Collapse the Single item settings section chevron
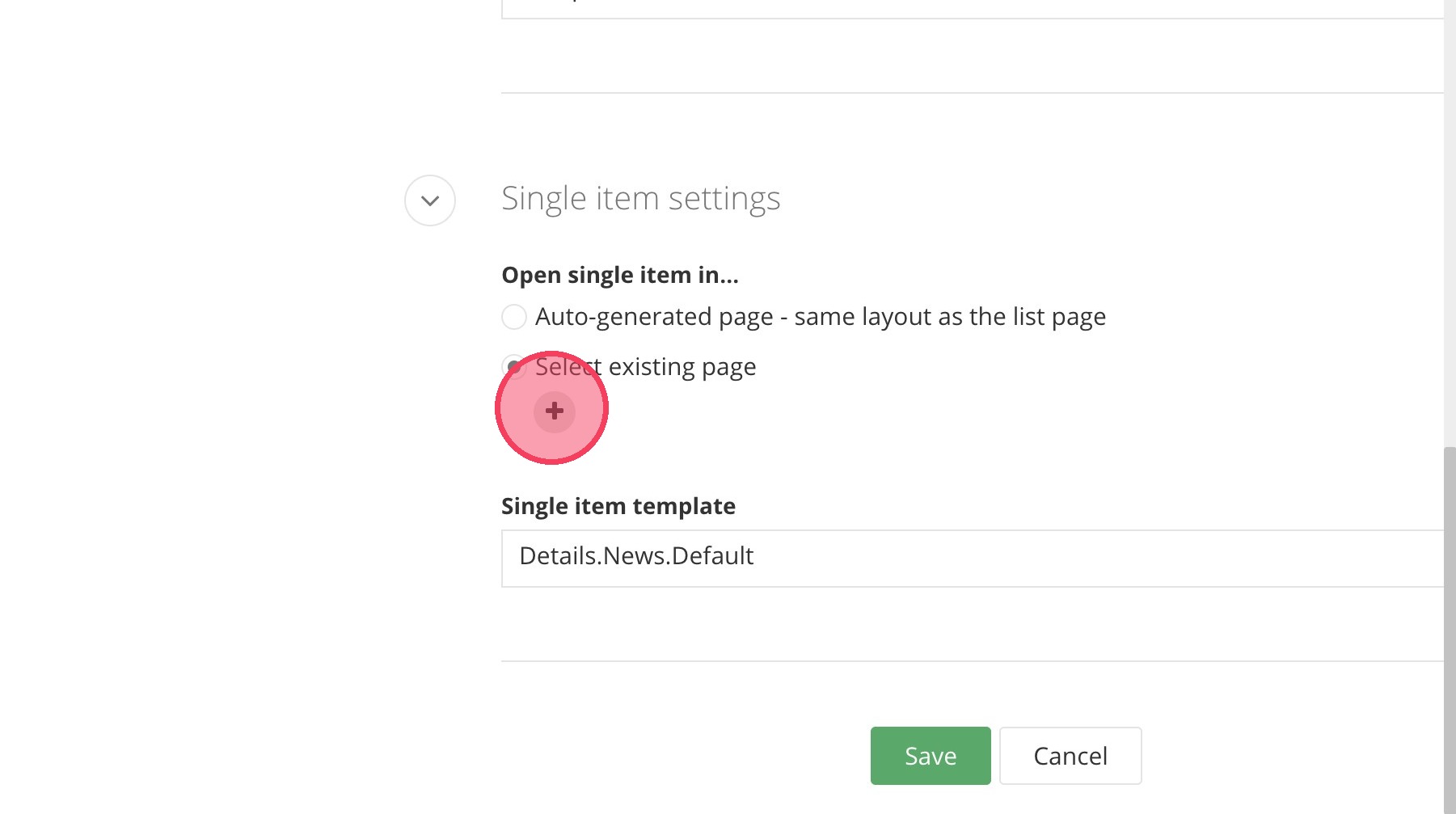The image size is (1456, 814). click(x=430, y=200)
